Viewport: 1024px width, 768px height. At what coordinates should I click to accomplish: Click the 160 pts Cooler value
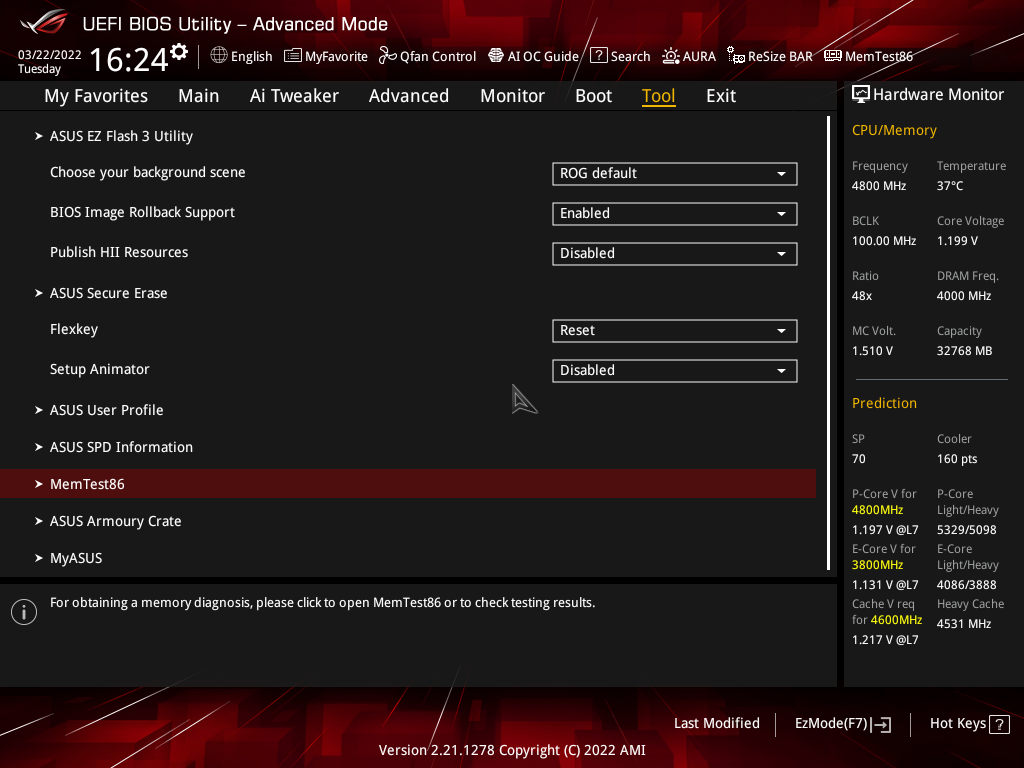click(x=957, y=458)
